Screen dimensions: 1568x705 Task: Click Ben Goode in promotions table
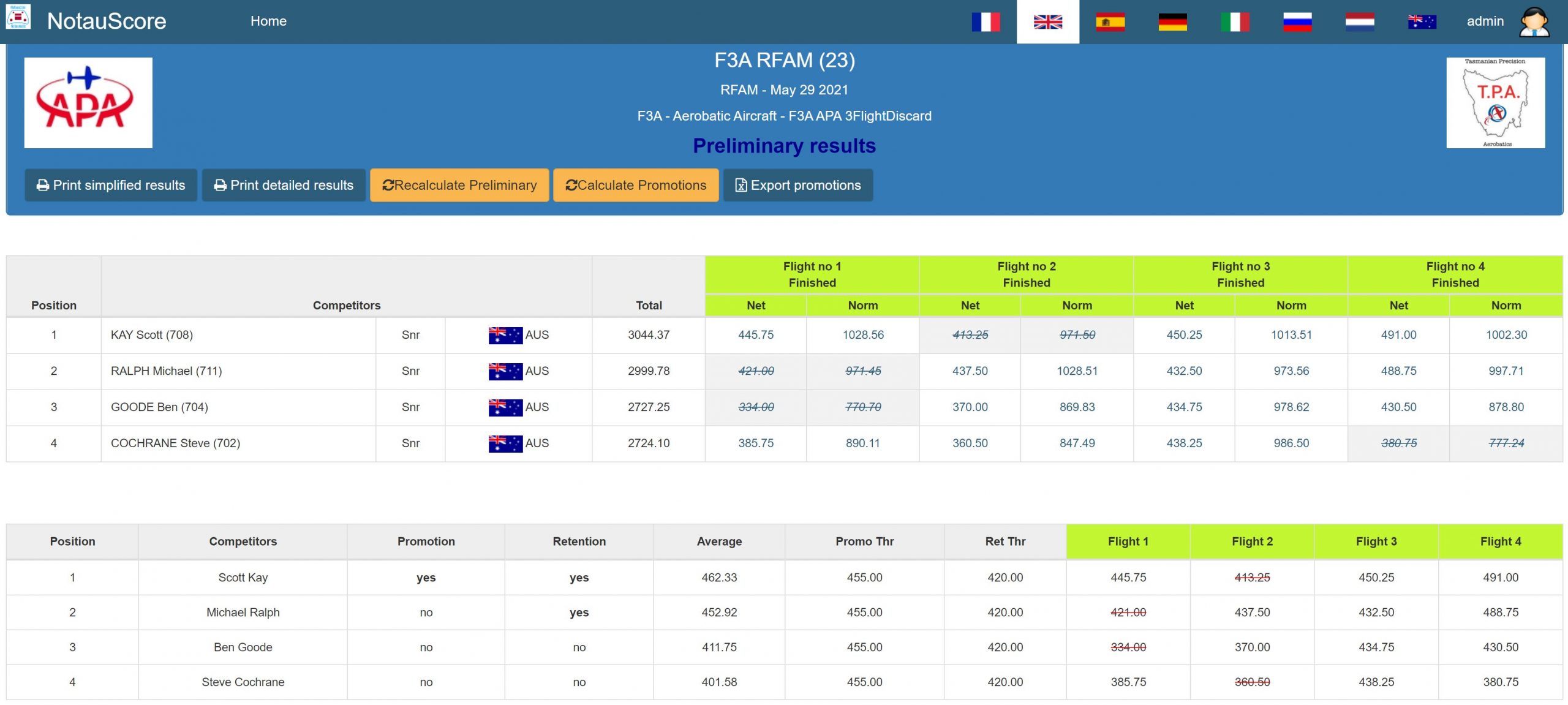coord(243,647)
